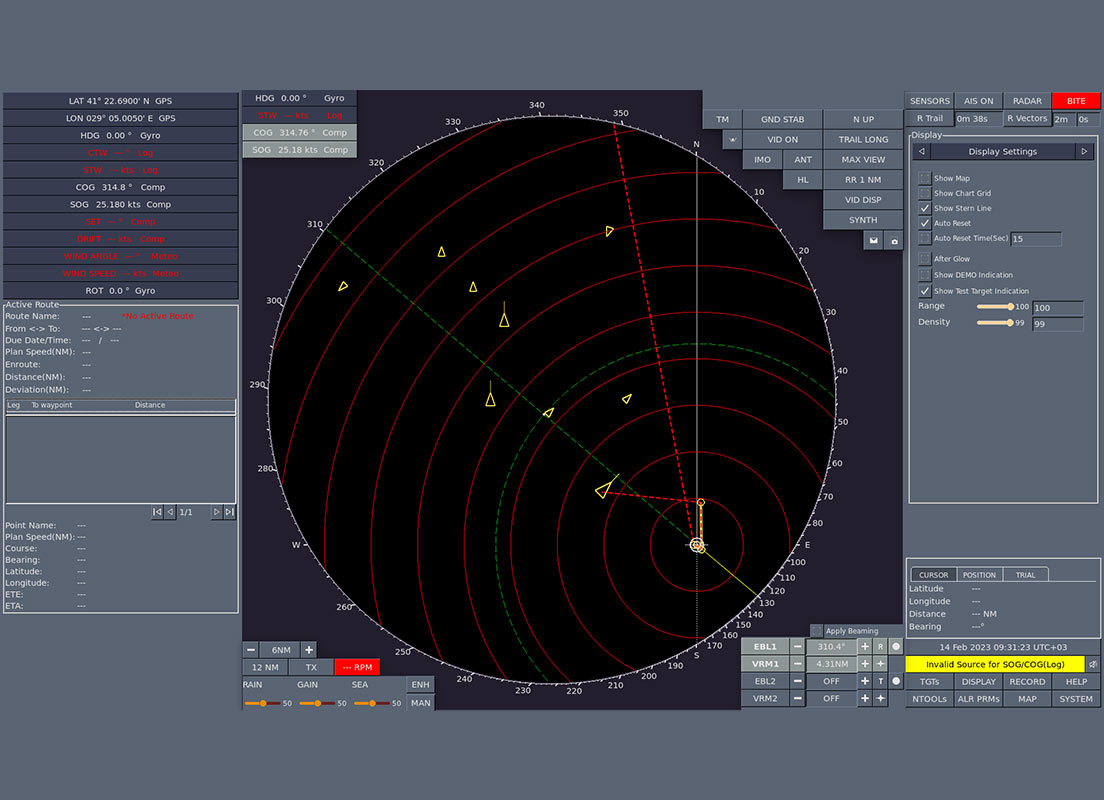The width and height of the screenshot is (1104, 800).
Task: Open the ALR PRMs menu
Action: 979,699
